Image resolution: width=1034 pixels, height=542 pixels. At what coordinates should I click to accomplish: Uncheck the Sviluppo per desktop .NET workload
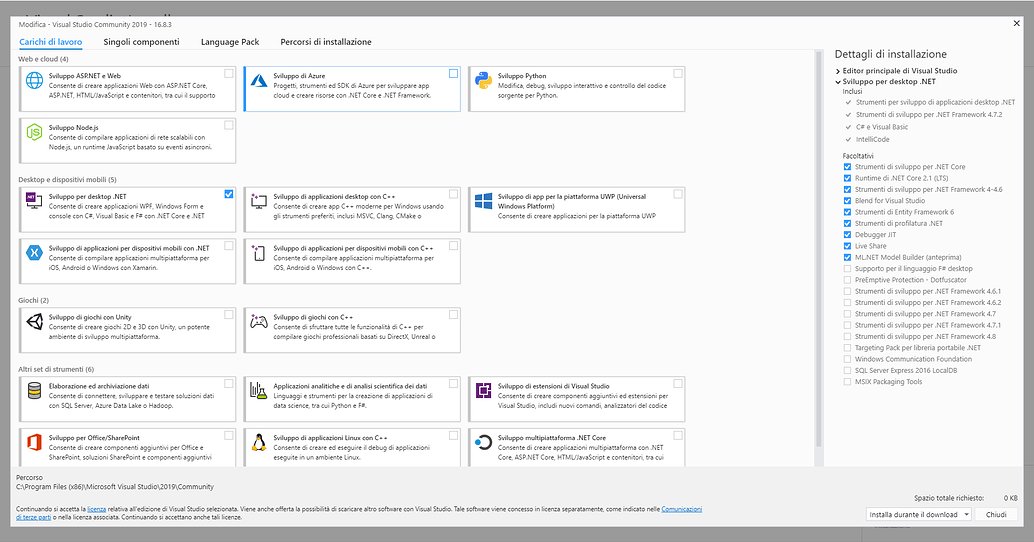tap(229, 194)
